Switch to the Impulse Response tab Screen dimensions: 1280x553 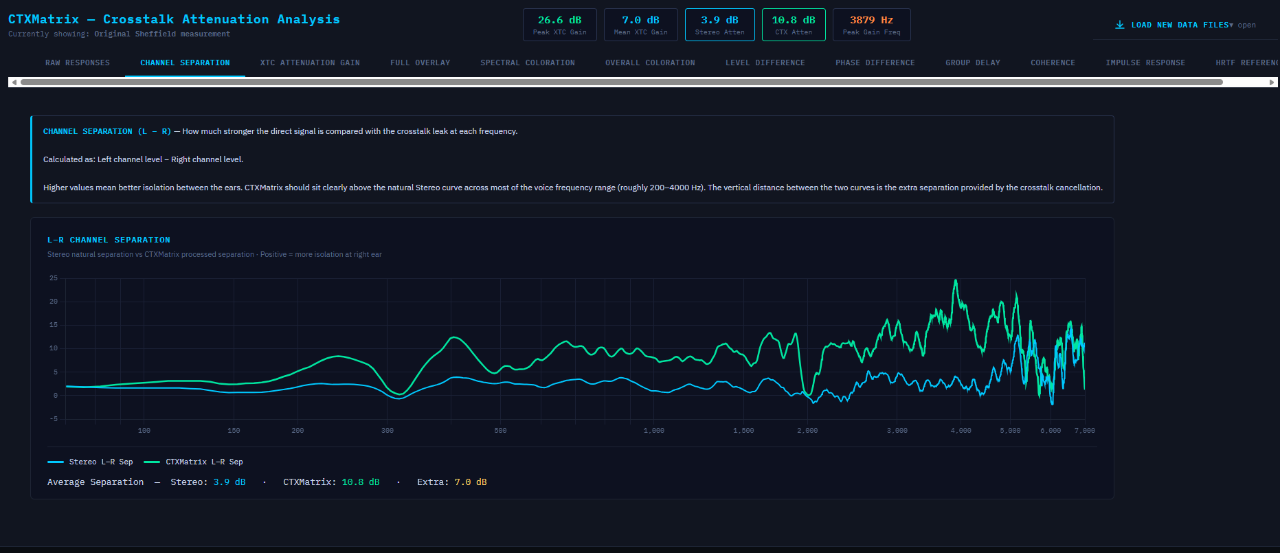pyautogui.click(x=1145, y=63)
